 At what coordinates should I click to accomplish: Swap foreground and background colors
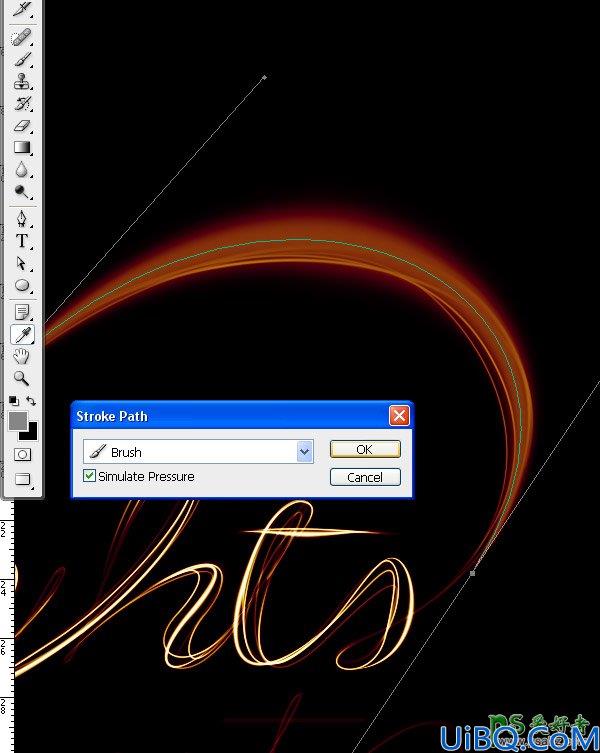pos(31,401)
